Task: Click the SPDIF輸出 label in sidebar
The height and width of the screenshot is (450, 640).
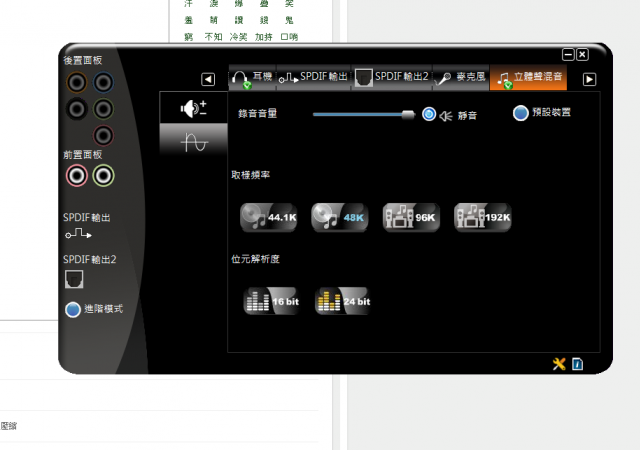Action: [87, 218]
